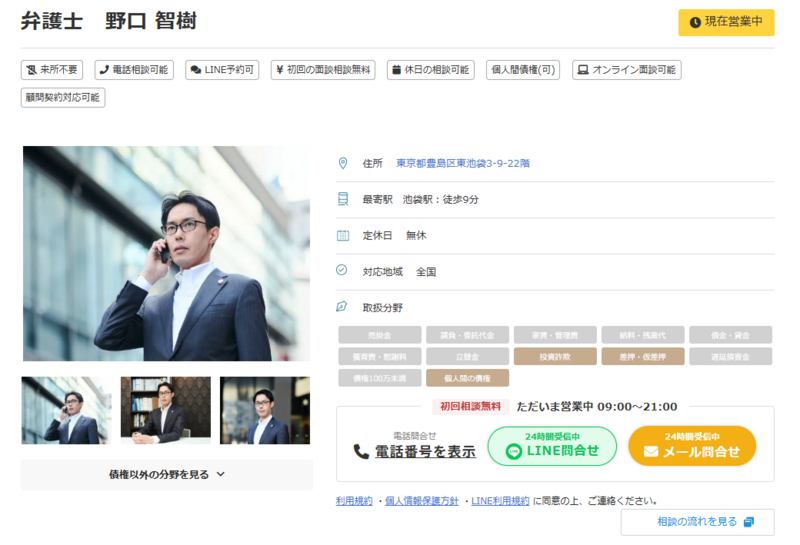Click the 無休 holiday value
The width and height of the screenshot is (800, 545).
click(416, 236)
